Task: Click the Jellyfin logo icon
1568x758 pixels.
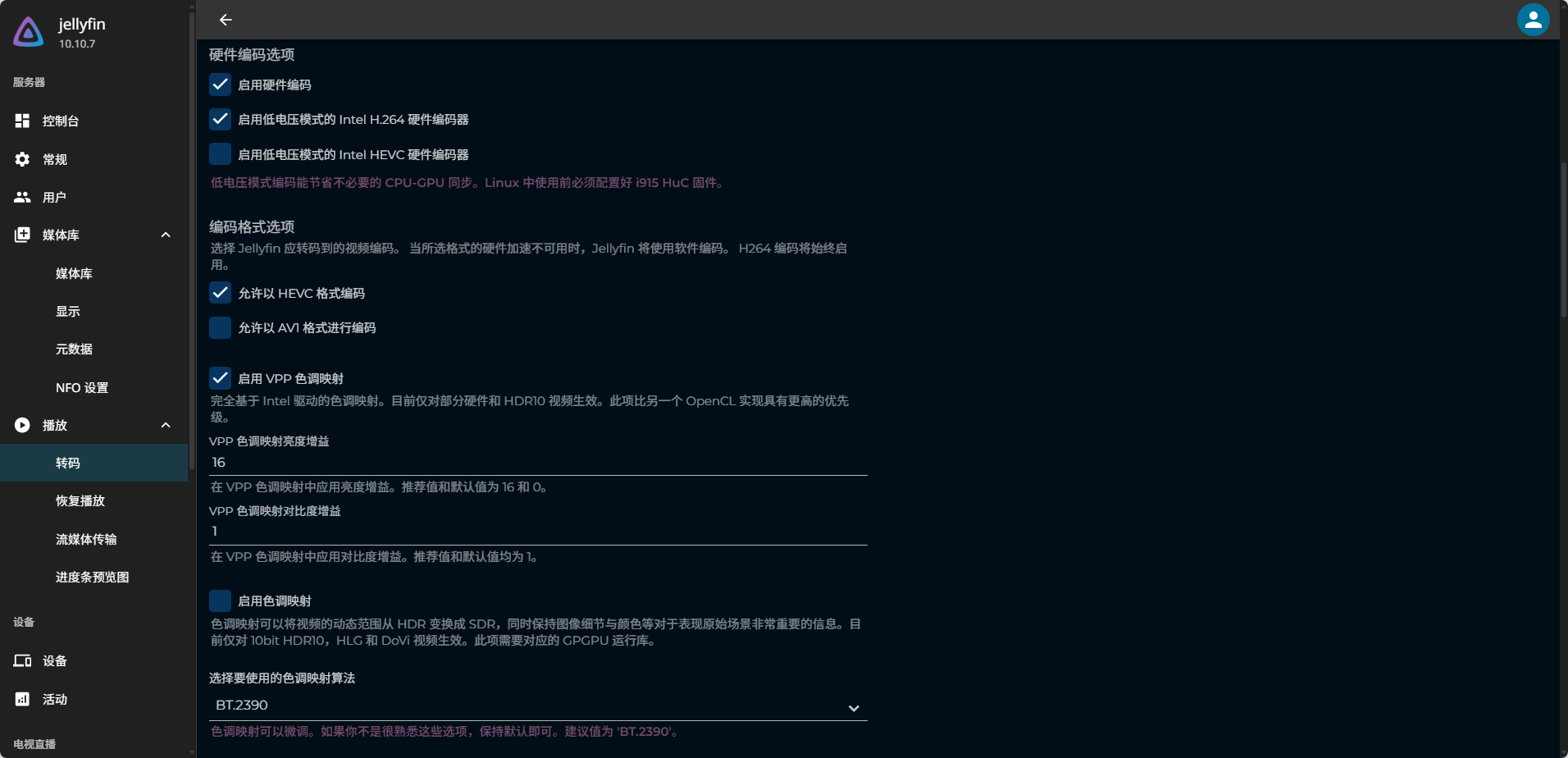Action: pyautogui.click(x=29, y=33)
